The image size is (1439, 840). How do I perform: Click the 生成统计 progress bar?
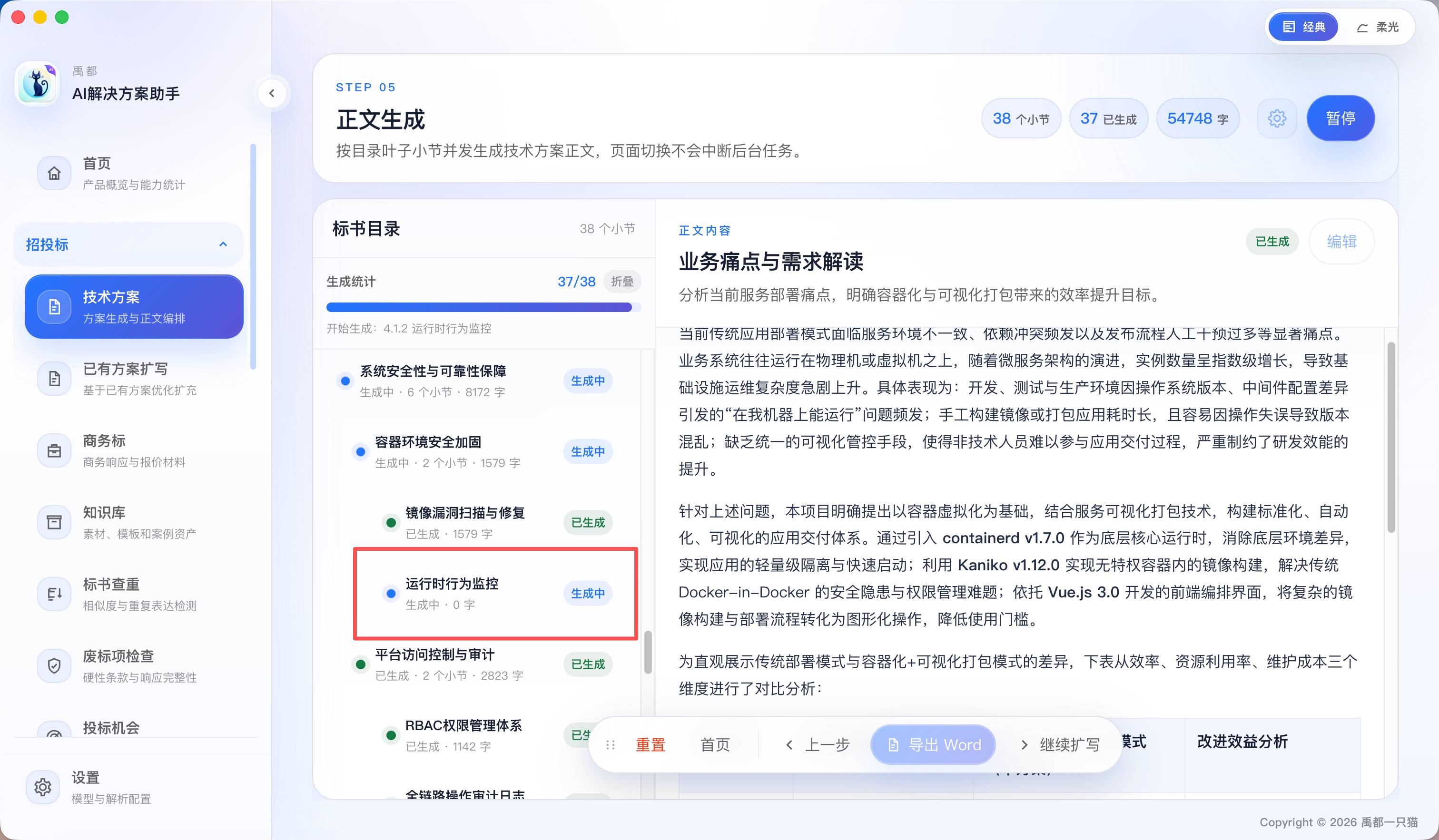483,308
